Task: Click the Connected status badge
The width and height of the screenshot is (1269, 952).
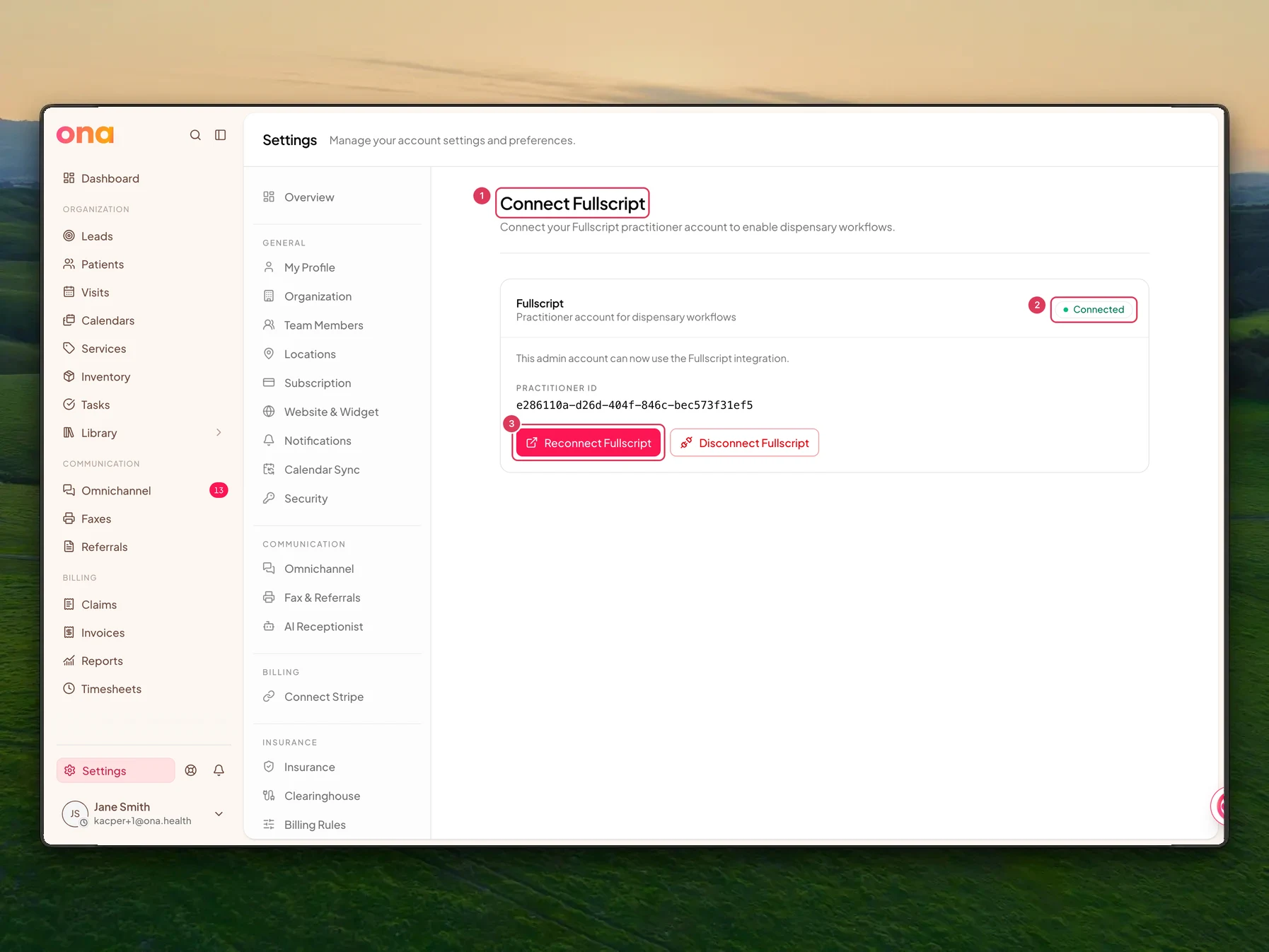Action: point(1094,309)
